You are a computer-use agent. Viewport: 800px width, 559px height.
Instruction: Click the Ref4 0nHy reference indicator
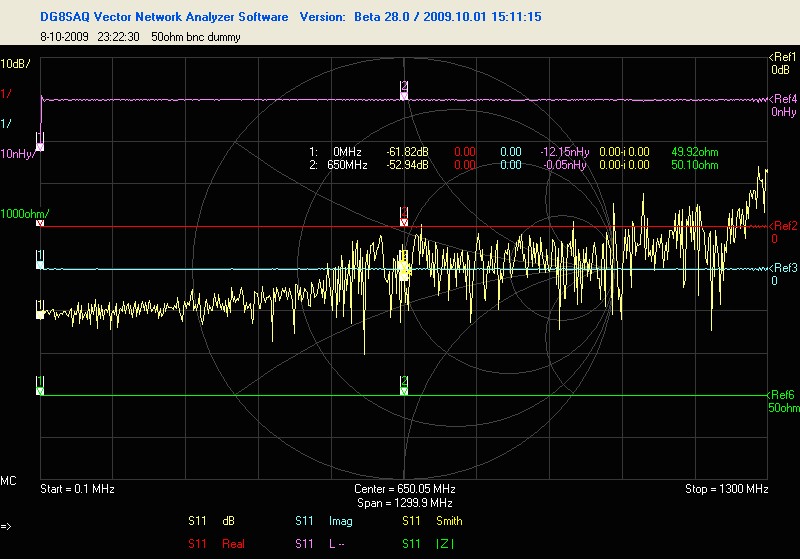(x=783, y=105)
